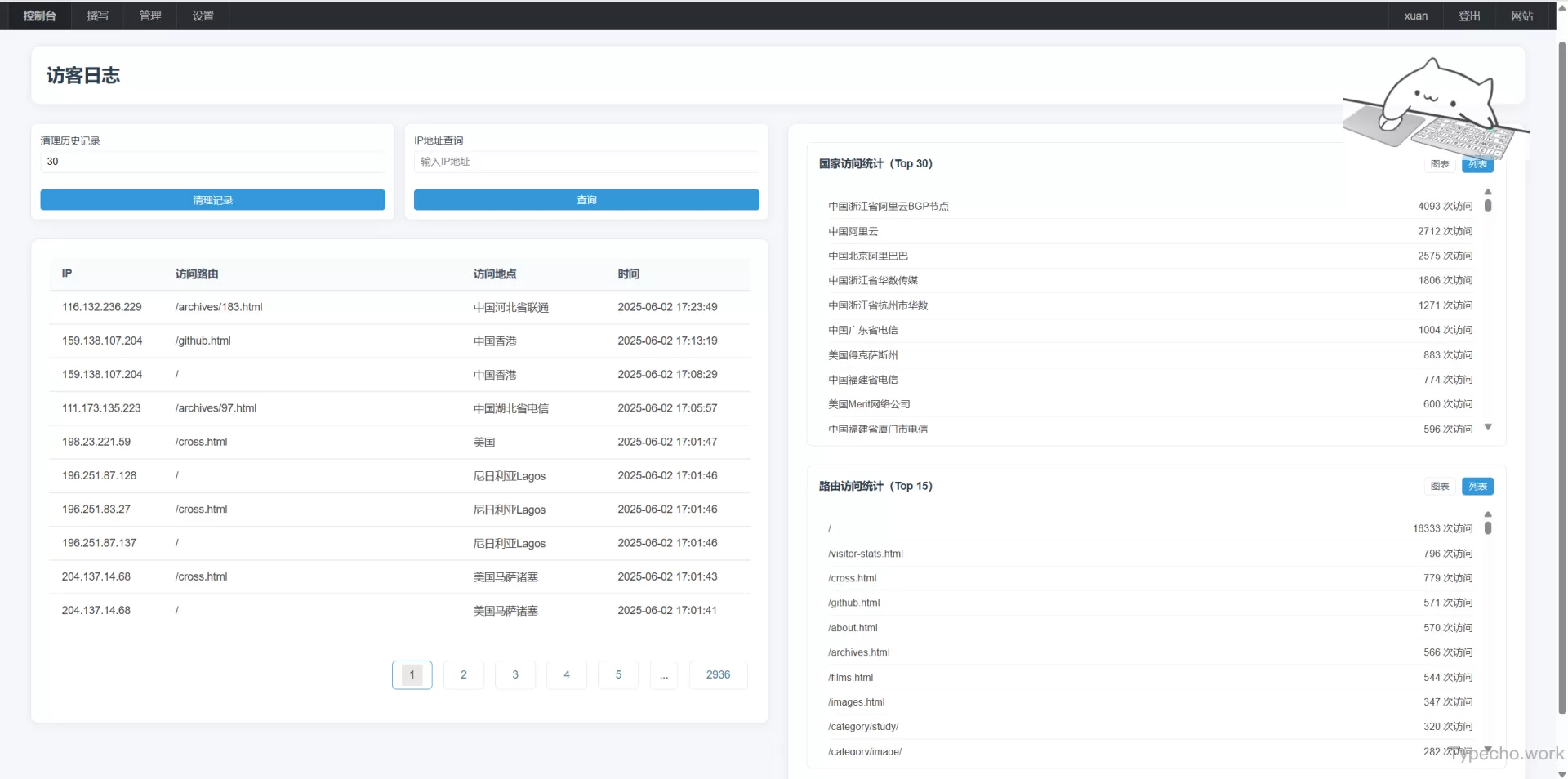Switch country visit stats to 图表 view
This screenshot has height=779, width=1568.
click(x=1440, y=164)
